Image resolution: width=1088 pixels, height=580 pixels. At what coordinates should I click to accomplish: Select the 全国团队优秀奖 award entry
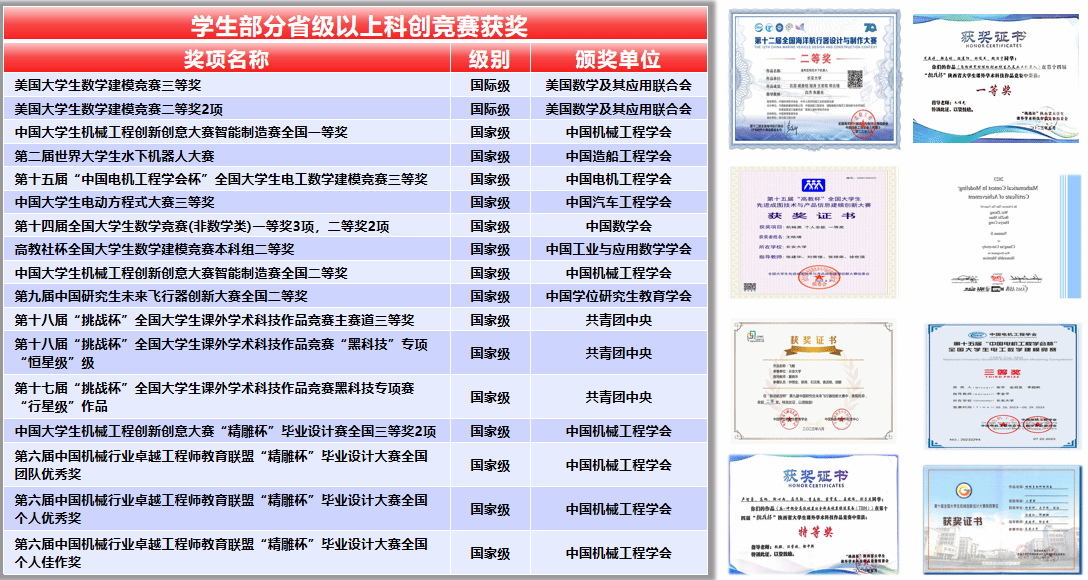pos(221,465)
